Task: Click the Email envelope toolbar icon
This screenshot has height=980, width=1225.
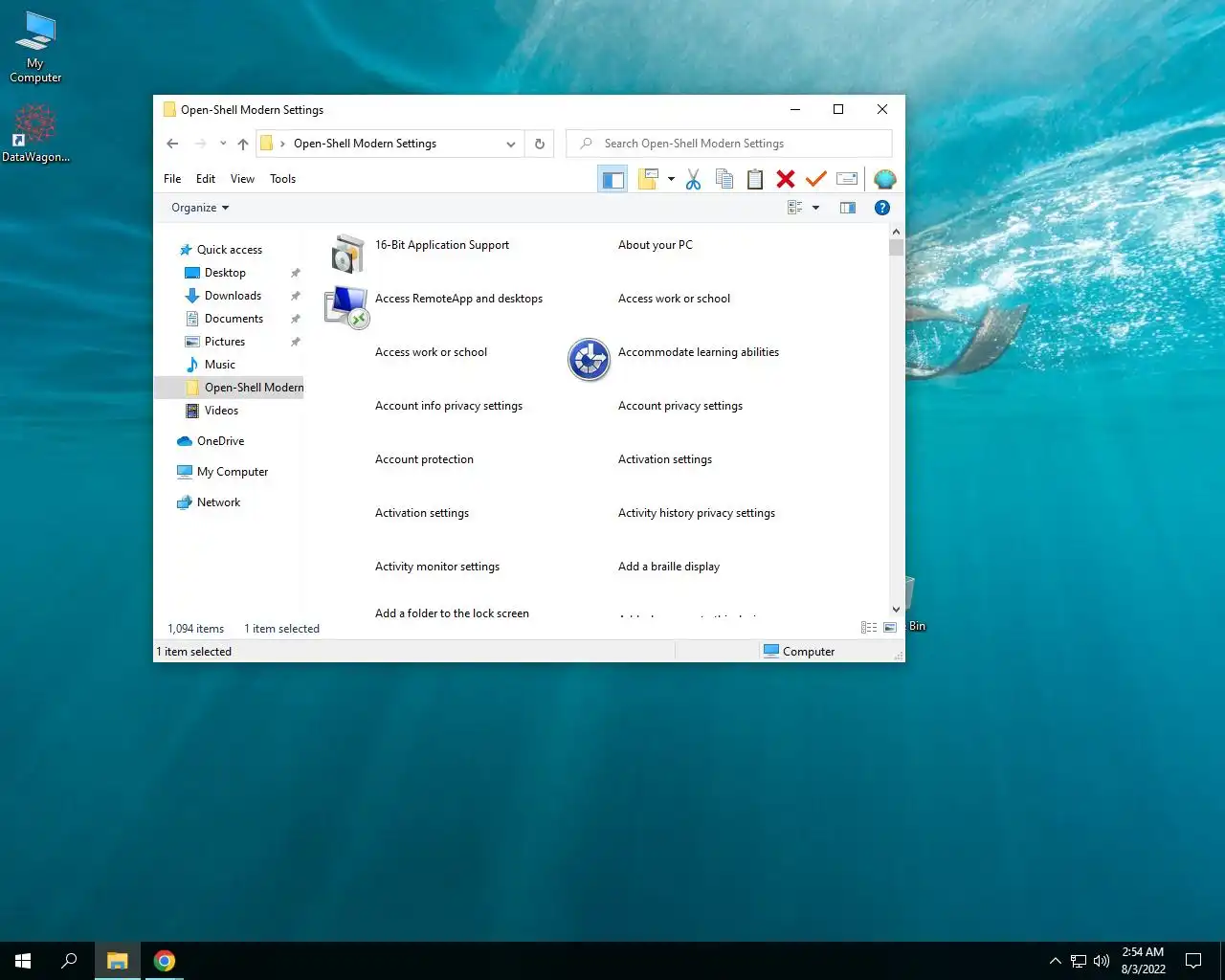Action: click(847, 179)
